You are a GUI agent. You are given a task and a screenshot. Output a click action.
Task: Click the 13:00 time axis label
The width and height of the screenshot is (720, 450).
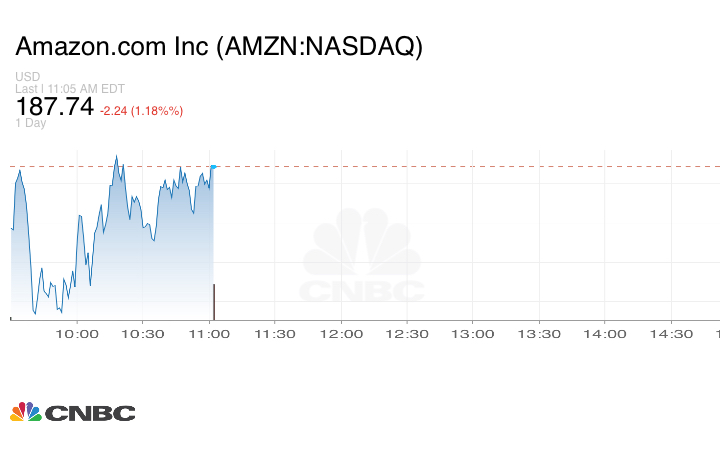coord(472,334)
